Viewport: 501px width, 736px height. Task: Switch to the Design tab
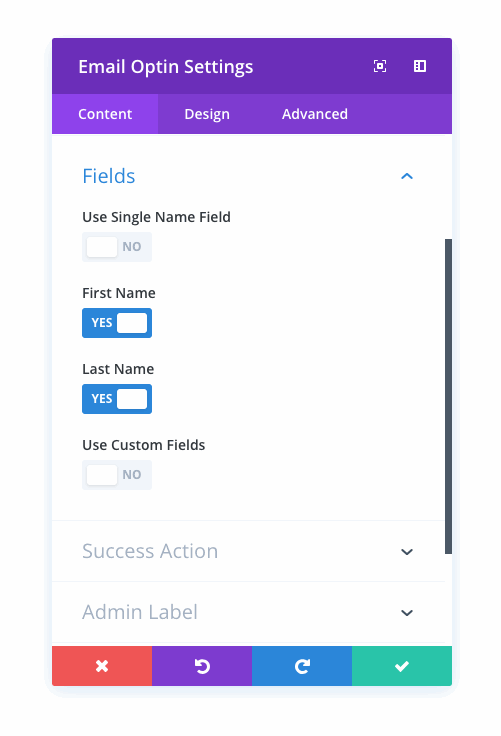coord(207,114)
